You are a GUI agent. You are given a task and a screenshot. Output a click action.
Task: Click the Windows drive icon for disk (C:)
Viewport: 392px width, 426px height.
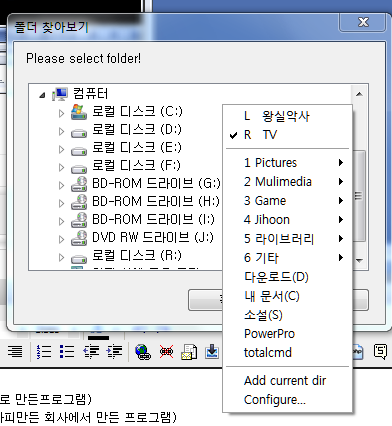click(x=79, y=112)
